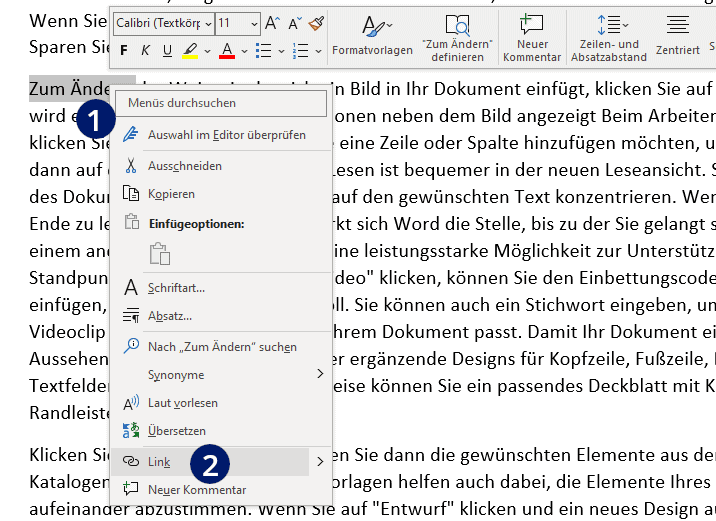
Task: Open the font color dropdown arrow
Action: (244, 51)
